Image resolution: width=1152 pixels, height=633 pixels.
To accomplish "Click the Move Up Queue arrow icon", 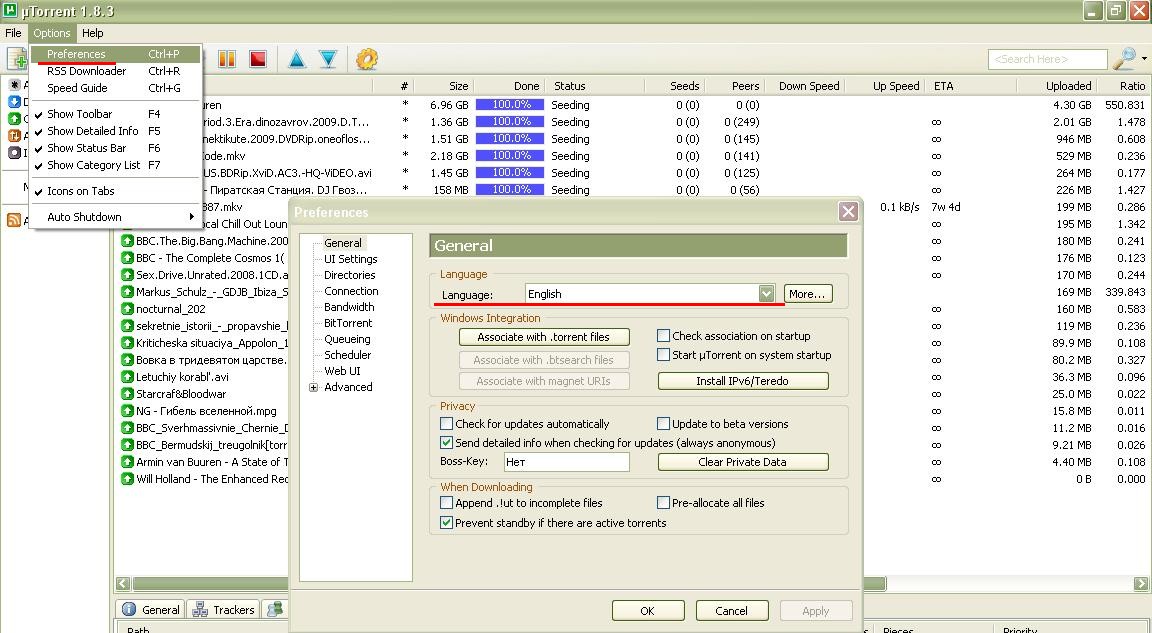I will click(297, 60).
